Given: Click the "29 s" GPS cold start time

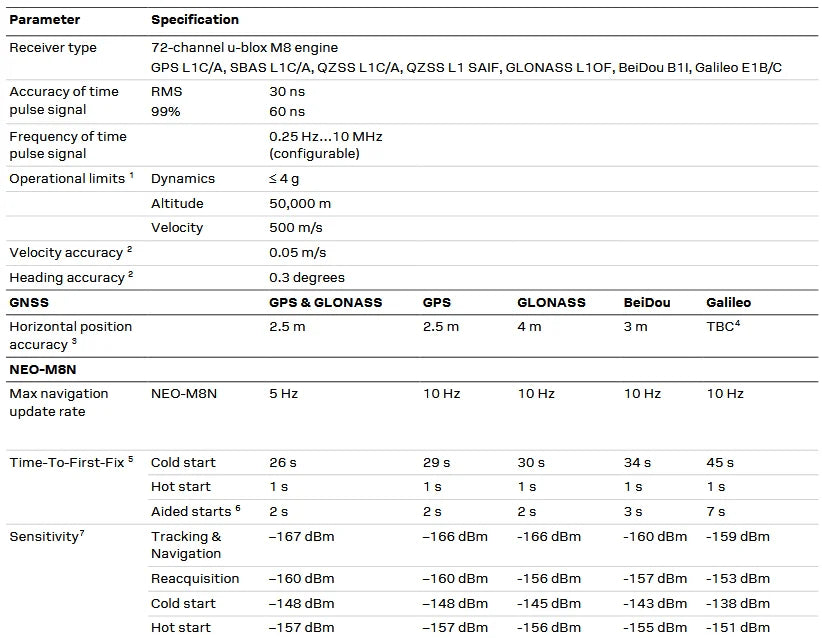Looking at the screenshot, I should click(437, 463).
